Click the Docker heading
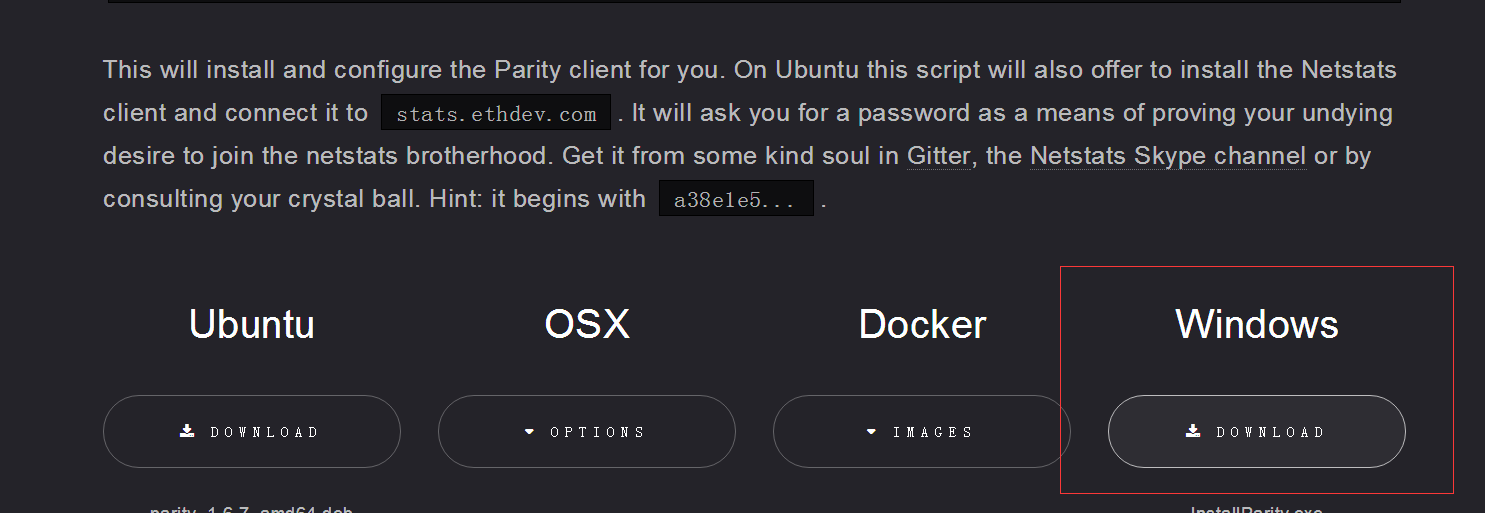The height and width of the screenshot is (513, 1485). (922, 324)
